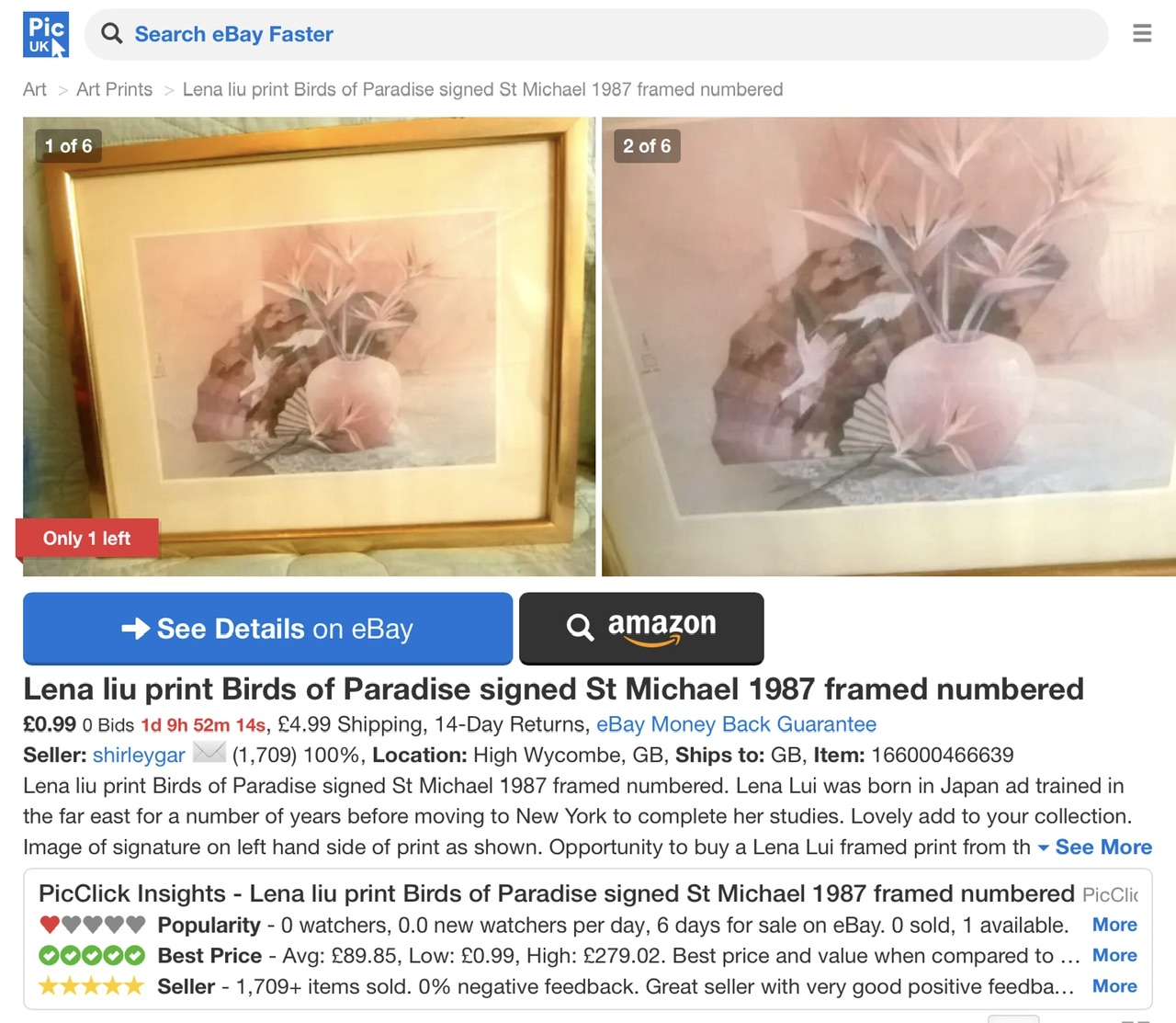Search the item on Amazon button
The image size is (1176, 1023).
click(641, 628)
